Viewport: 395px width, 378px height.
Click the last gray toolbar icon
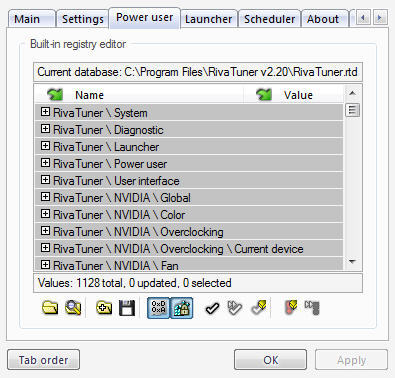click(x=312, y=307)
